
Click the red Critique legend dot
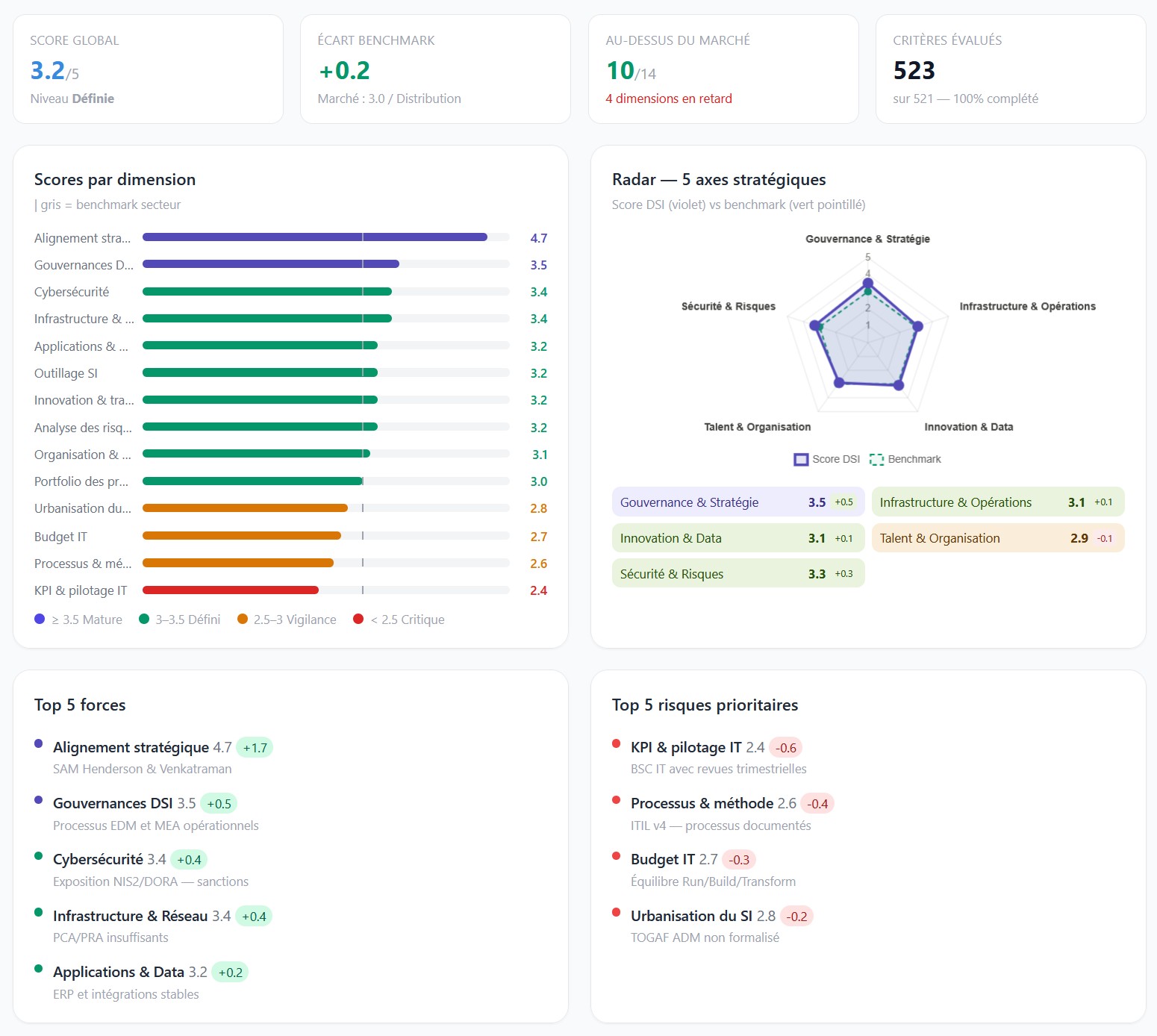[358, 619]
